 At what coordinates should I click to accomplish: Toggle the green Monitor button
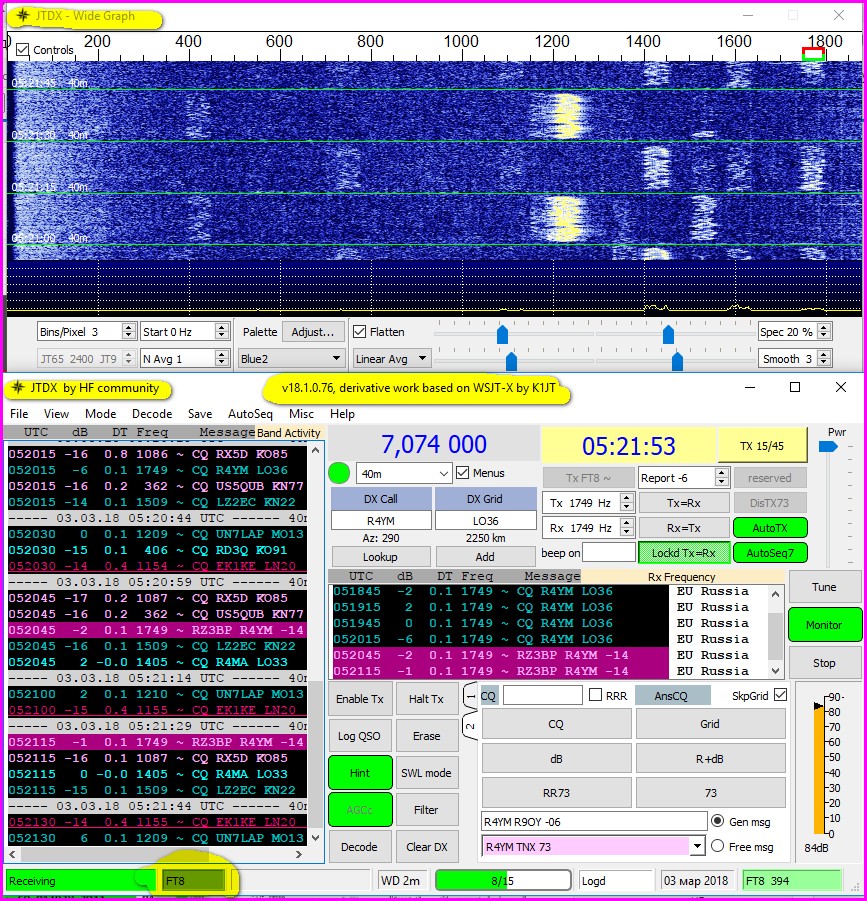824,625
